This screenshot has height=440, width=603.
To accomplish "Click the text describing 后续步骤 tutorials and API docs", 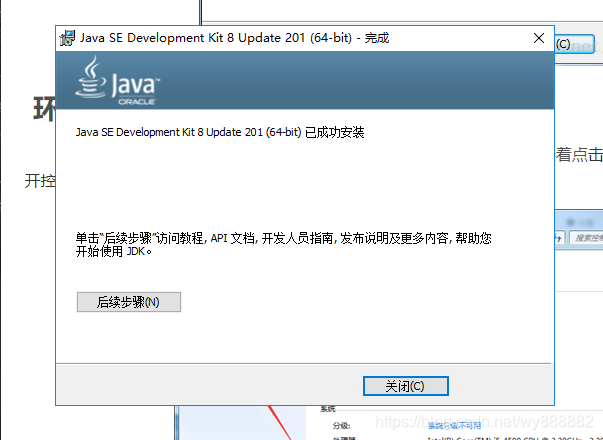I will [283, 244].
